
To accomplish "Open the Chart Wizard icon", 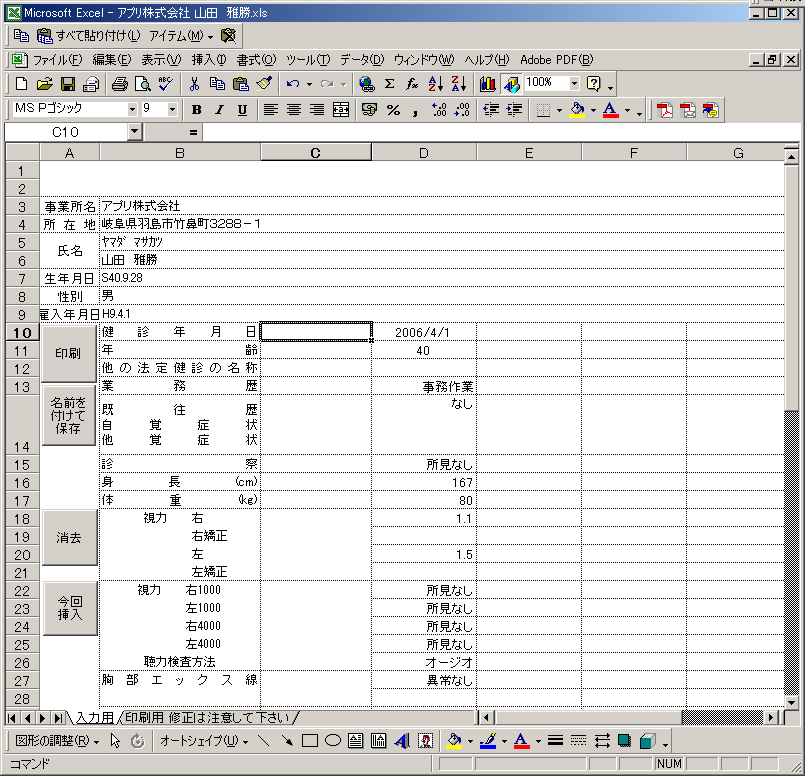I will click(488, 84).
